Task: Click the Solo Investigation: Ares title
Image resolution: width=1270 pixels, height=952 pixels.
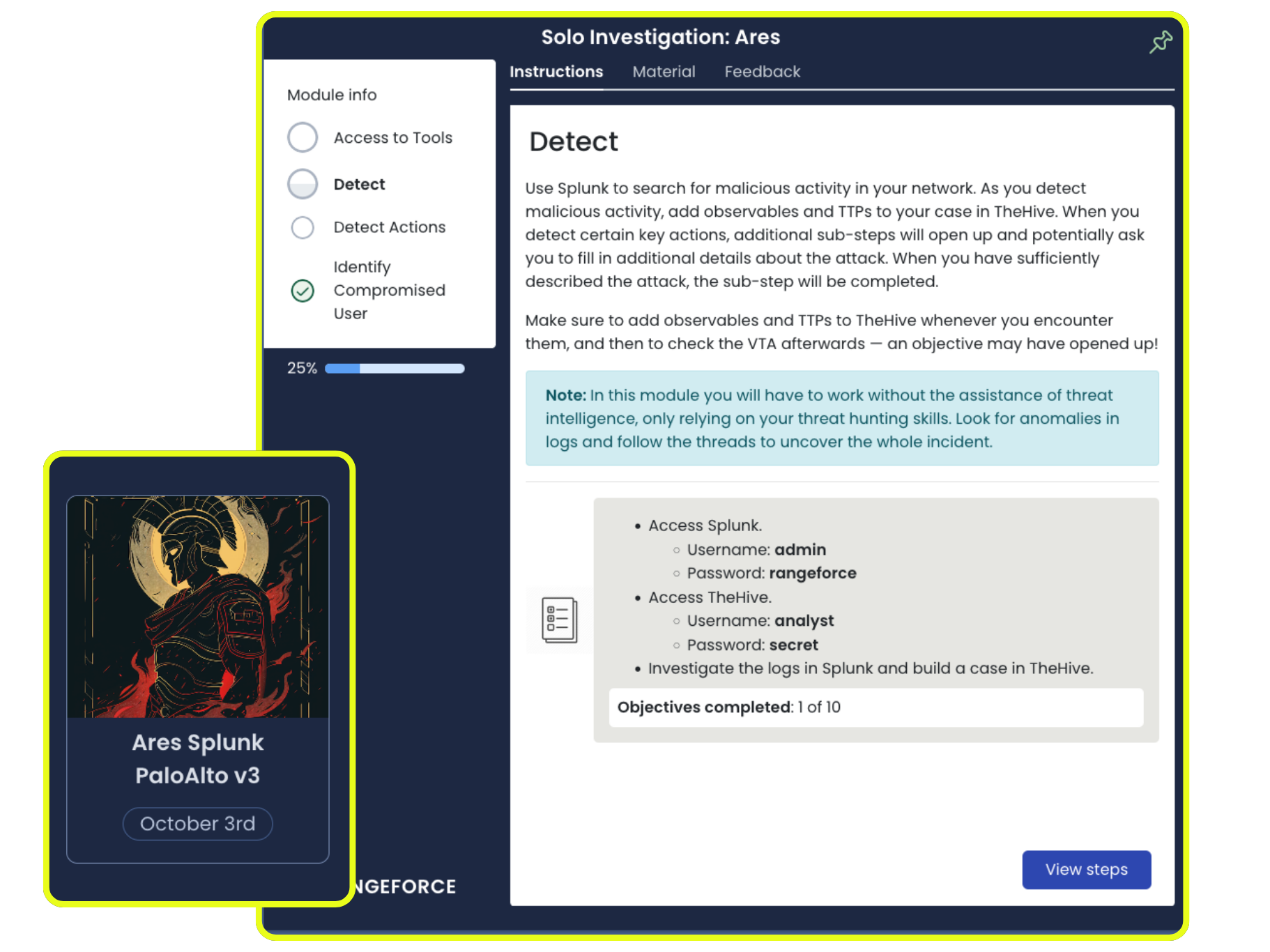Action: click(x=660, y=37)
